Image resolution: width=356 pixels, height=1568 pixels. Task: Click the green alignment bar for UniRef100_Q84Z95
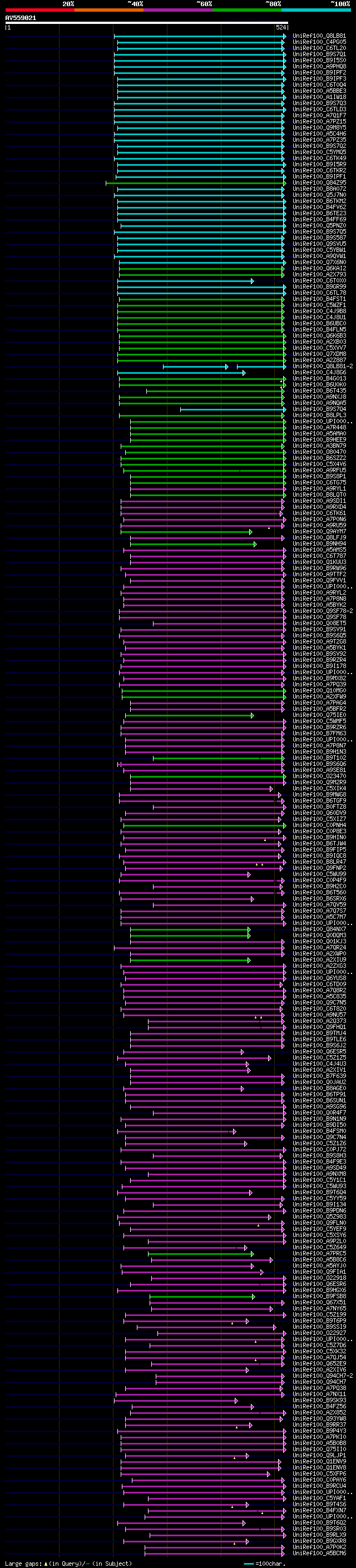(x=196, y=182)
